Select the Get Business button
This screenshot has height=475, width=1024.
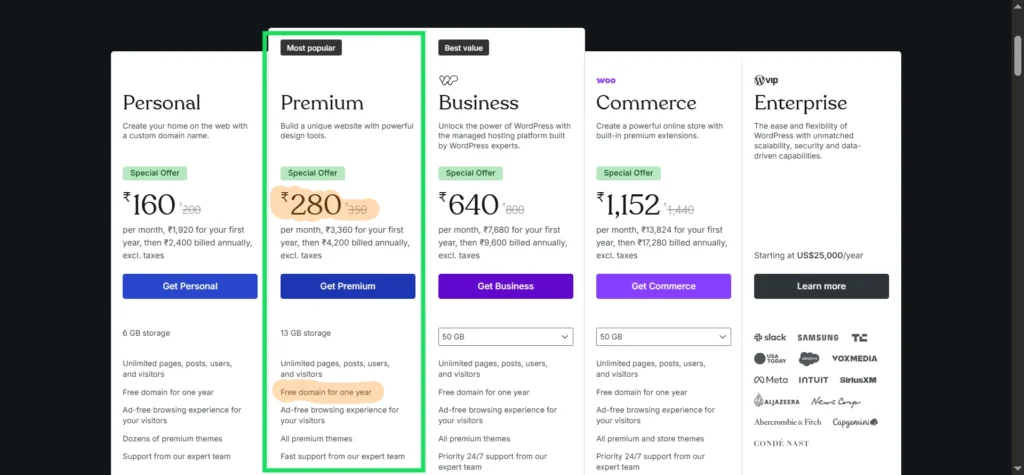(x=506, y=286)
